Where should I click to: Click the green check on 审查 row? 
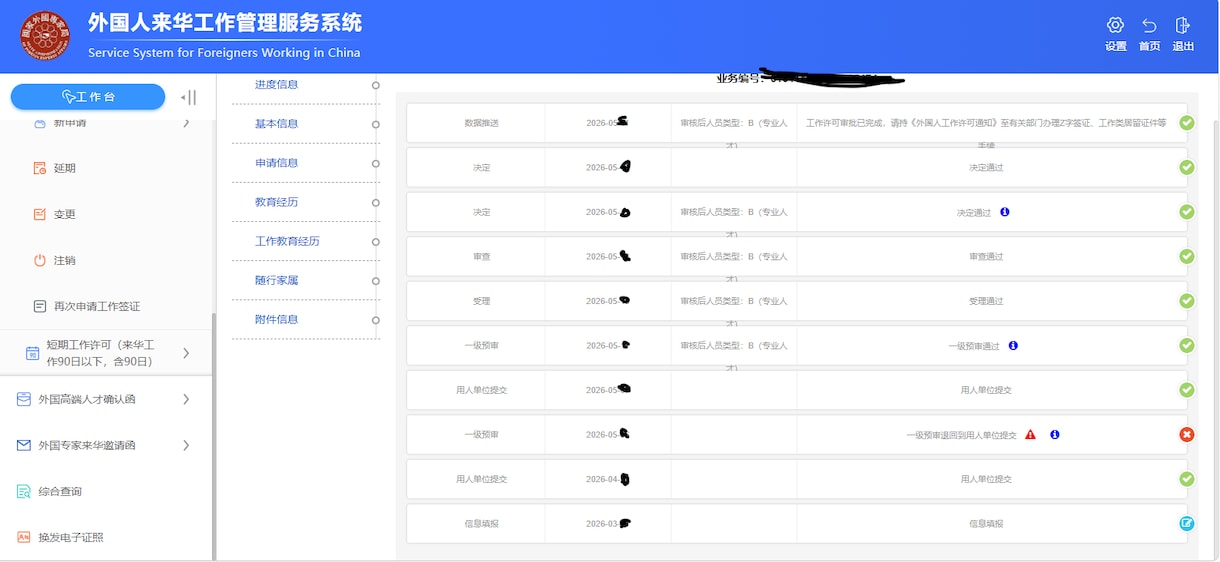click(1187, 256)
